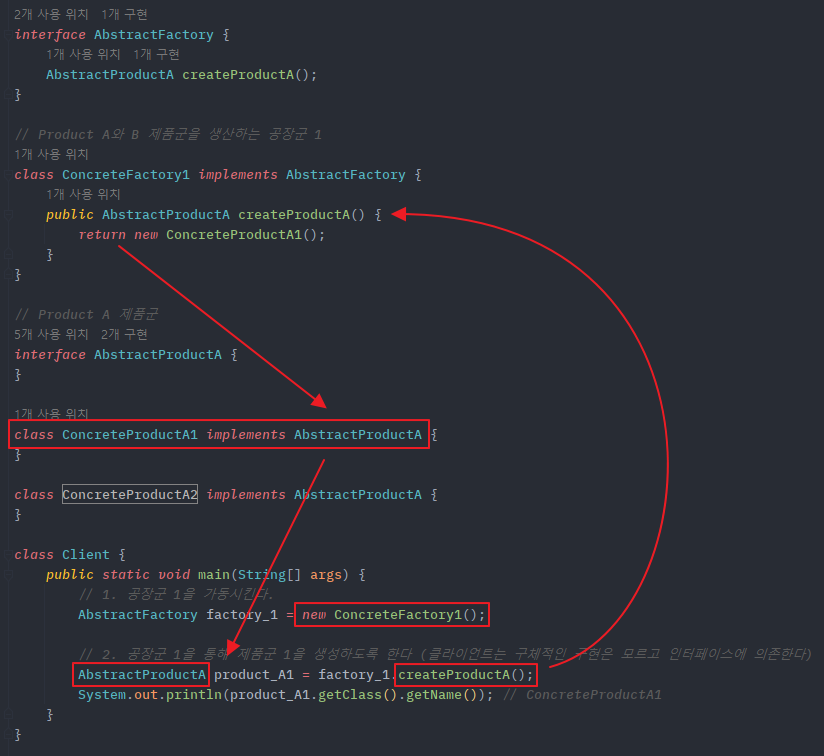Screen dimensions: 824x756
Task: Click AbstractProductA after ConcreteProductA2 implements
Action: point(357,494)
